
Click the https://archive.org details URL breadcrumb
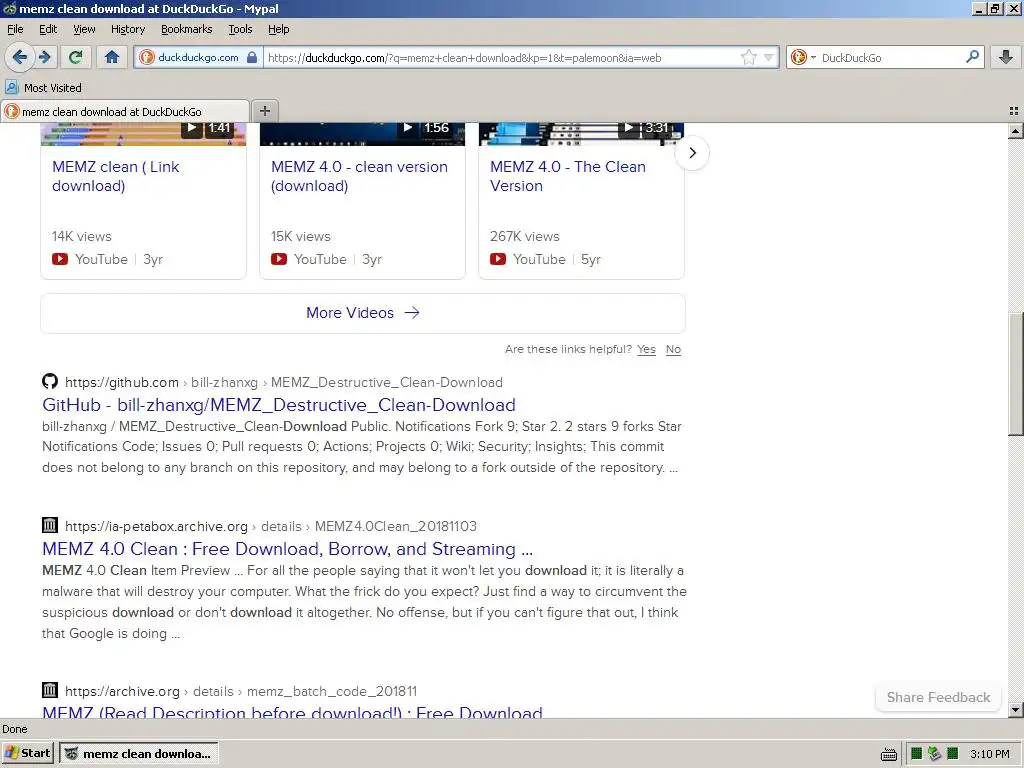pos(240,691)
